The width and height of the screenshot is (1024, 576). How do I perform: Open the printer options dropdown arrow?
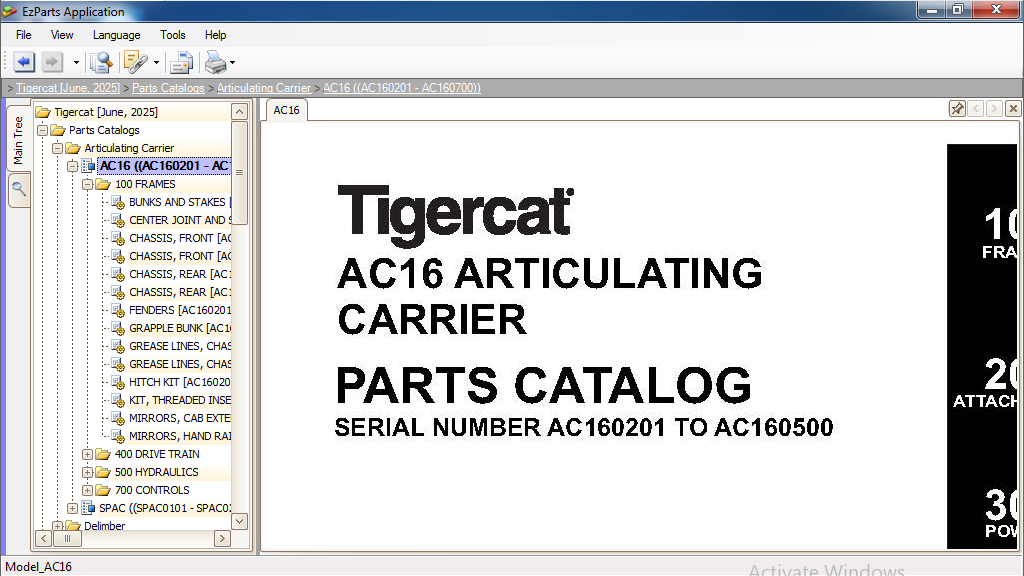tap(232, 63)
